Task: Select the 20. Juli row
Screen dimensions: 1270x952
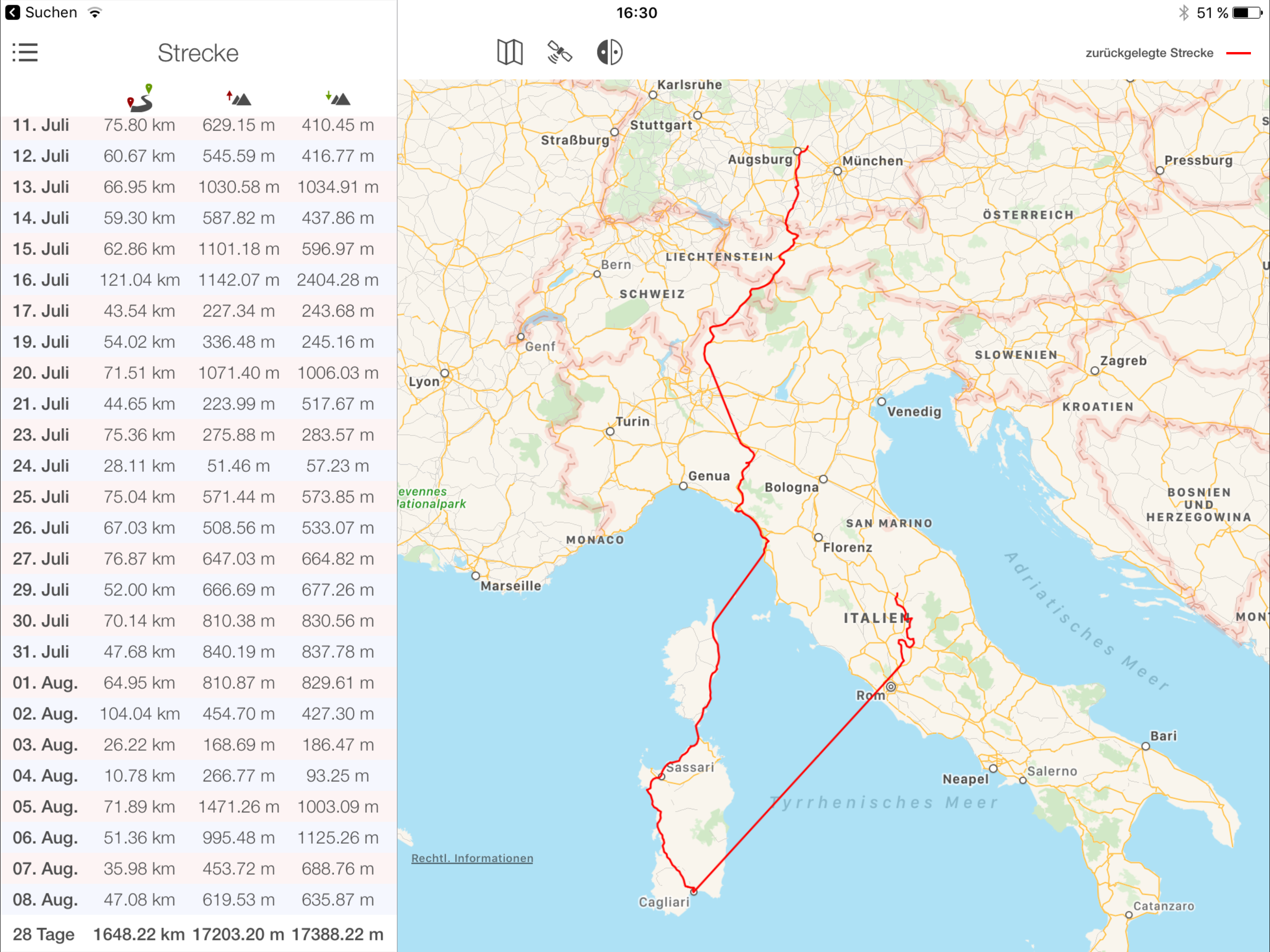Action: click(198, 373)
